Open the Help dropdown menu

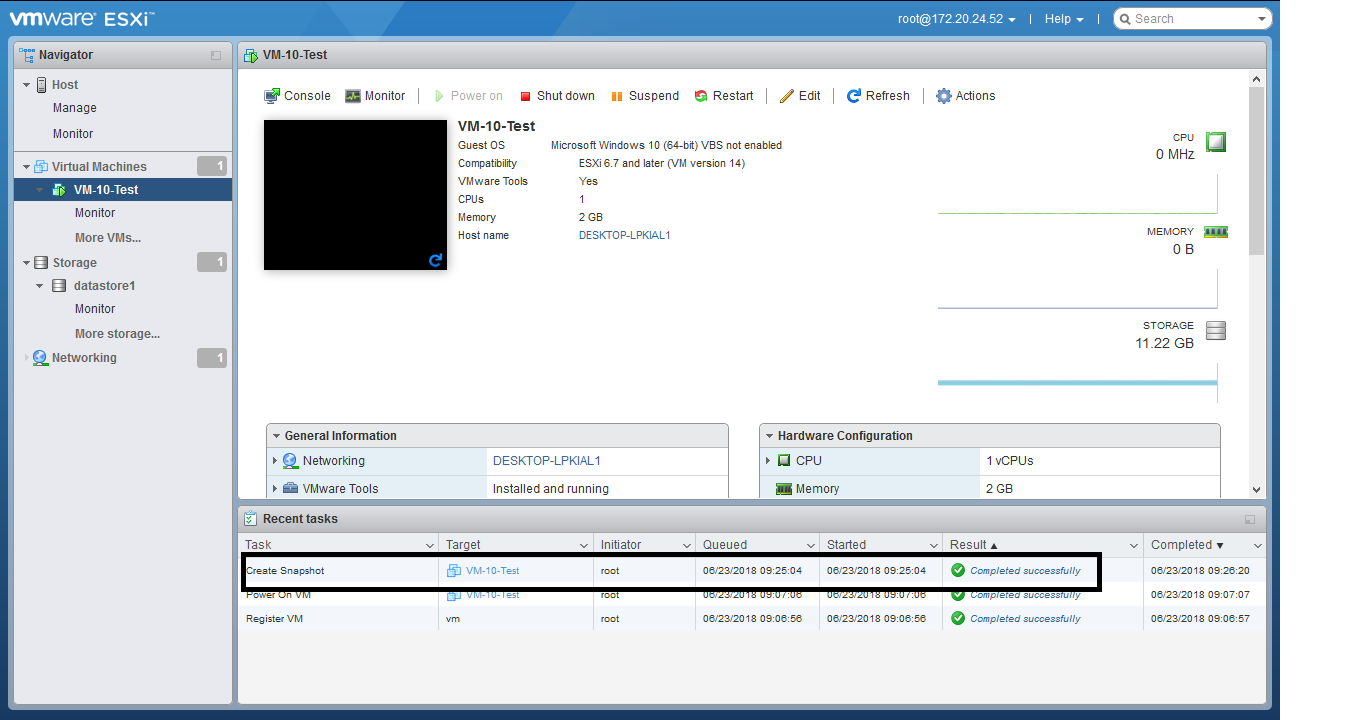coord(1064,19)
